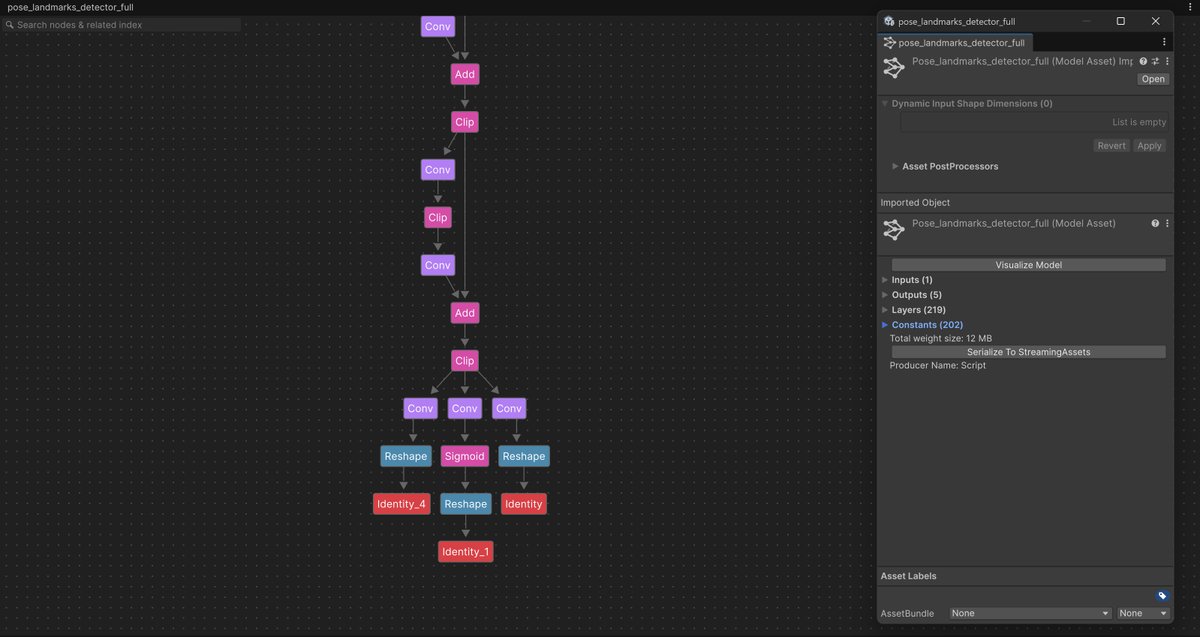Expand the Inputs (1) foldout

[885, 280]
